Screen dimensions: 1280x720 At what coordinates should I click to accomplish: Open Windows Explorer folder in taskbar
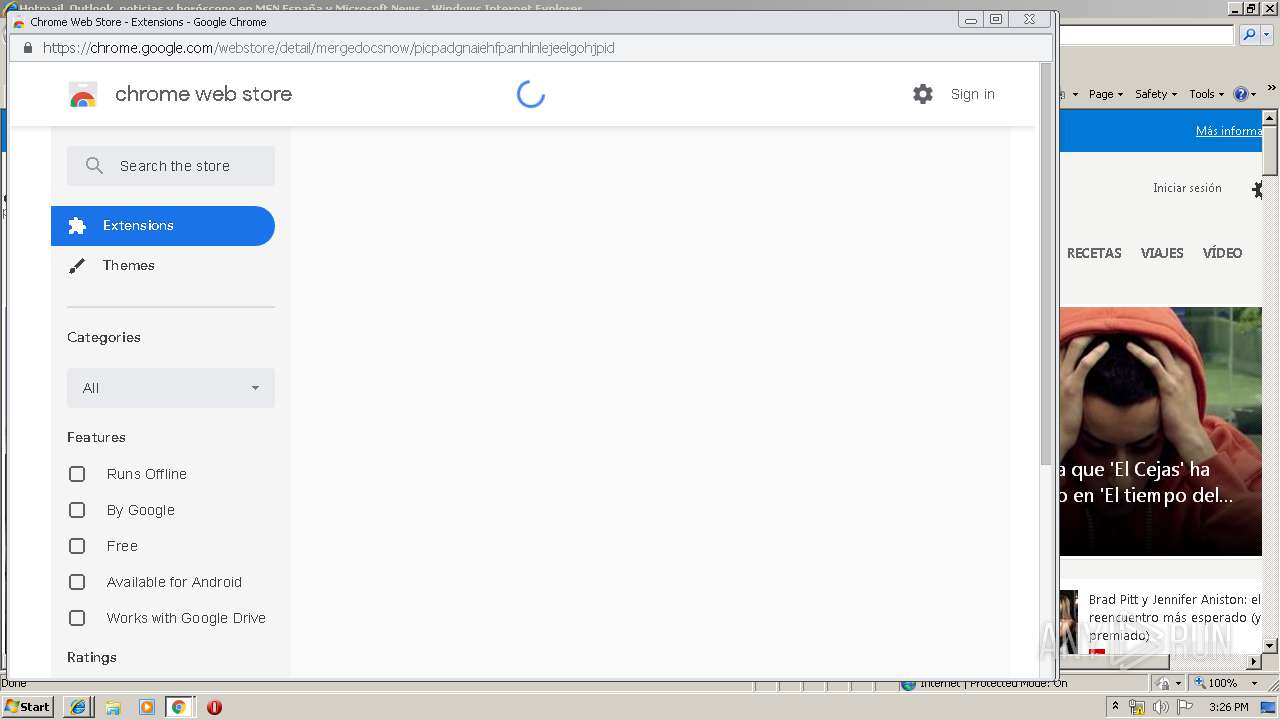click(113, 707)
